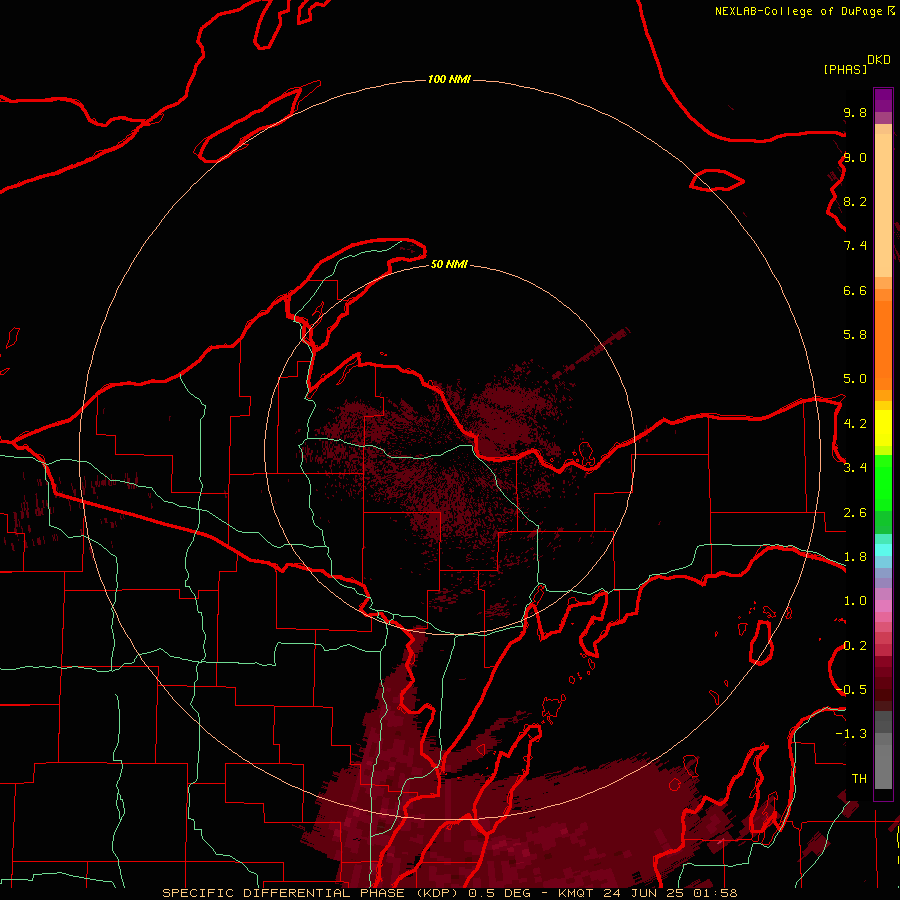Click the 5.8 value on the color scale
The width and height of the screenshot is (900, 900).
click(x=855, y=335)
